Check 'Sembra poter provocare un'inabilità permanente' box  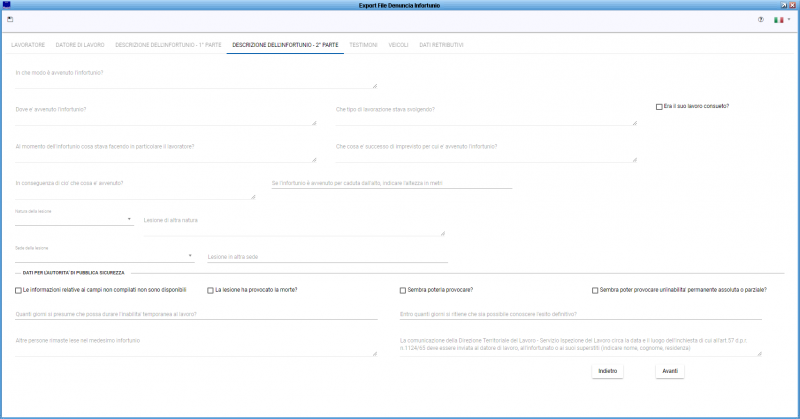(x=595, y=290)
